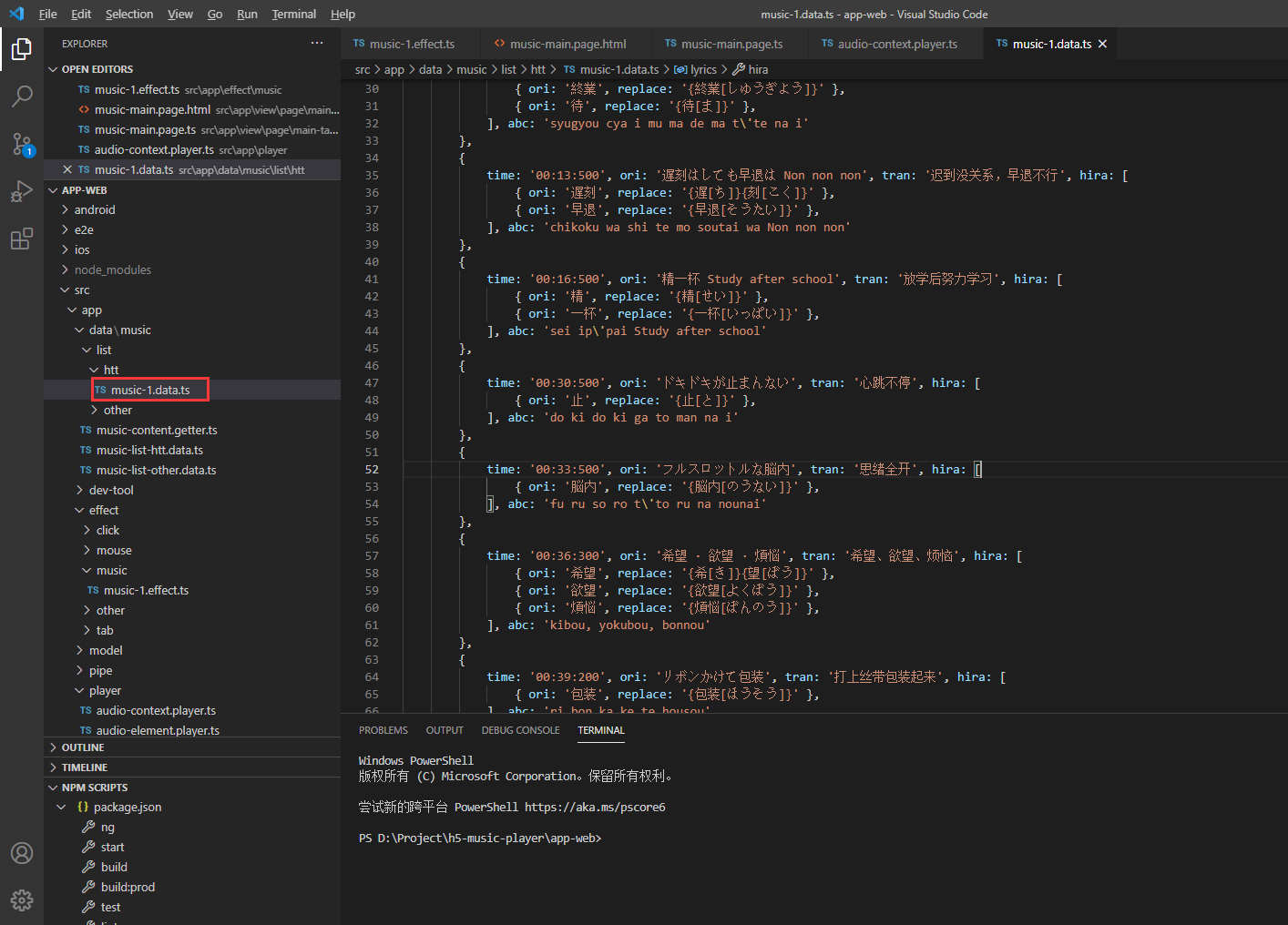The height and width of the screenshot is (925, 1288).
Task: Open the View menu
Action: pos(180,14)
